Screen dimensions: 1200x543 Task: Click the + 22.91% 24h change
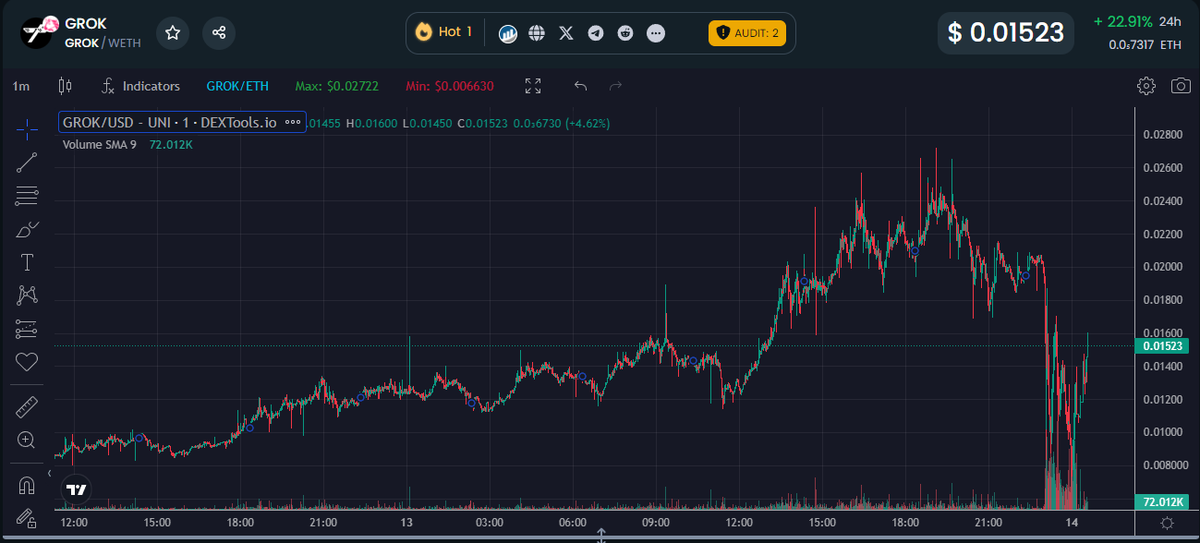pos(1137,21)
